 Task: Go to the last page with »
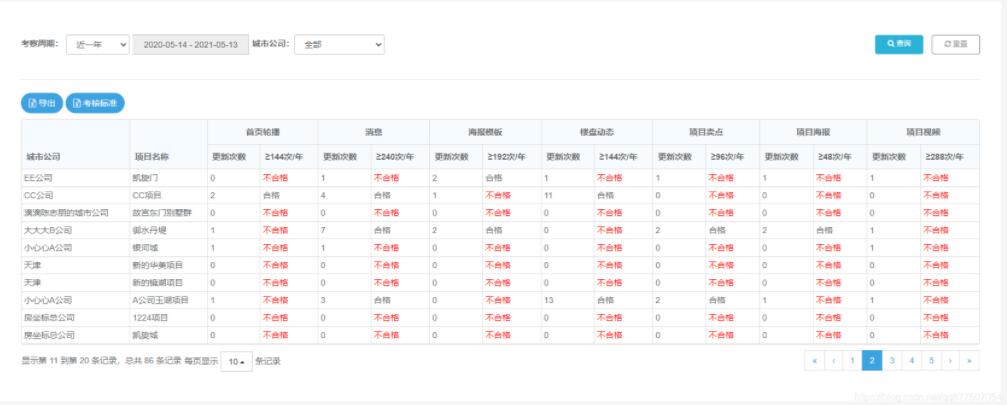(x=970, y=361)
